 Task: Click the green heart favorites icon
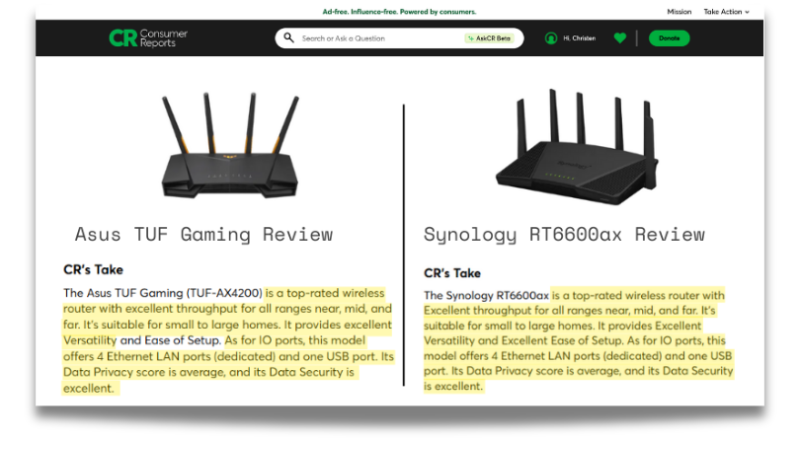(x=620, y=38)
